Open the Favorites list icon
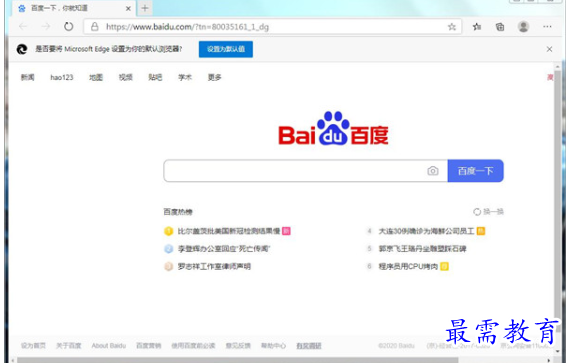This screenshot has height=363, width=567. click(x=477, y=26)
